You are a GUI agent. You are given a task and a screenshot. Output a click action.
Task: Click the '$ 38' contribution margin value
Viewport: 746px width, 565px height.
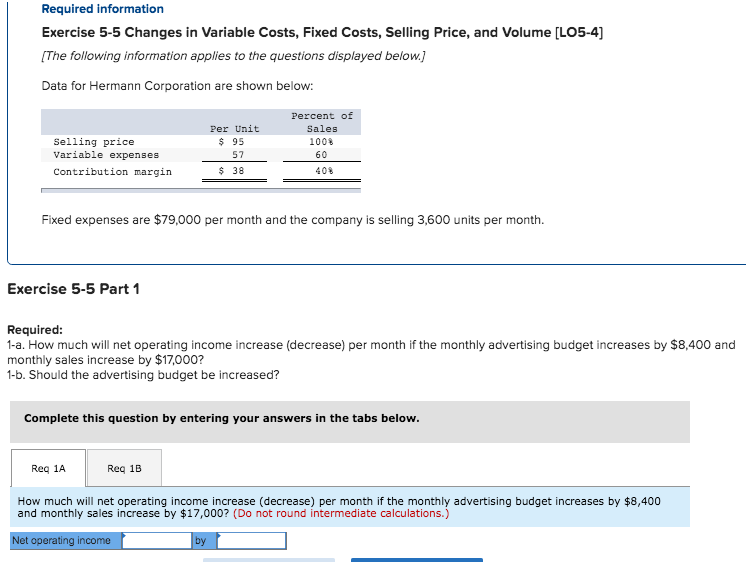pyautogui.click(x=231, y=170)
